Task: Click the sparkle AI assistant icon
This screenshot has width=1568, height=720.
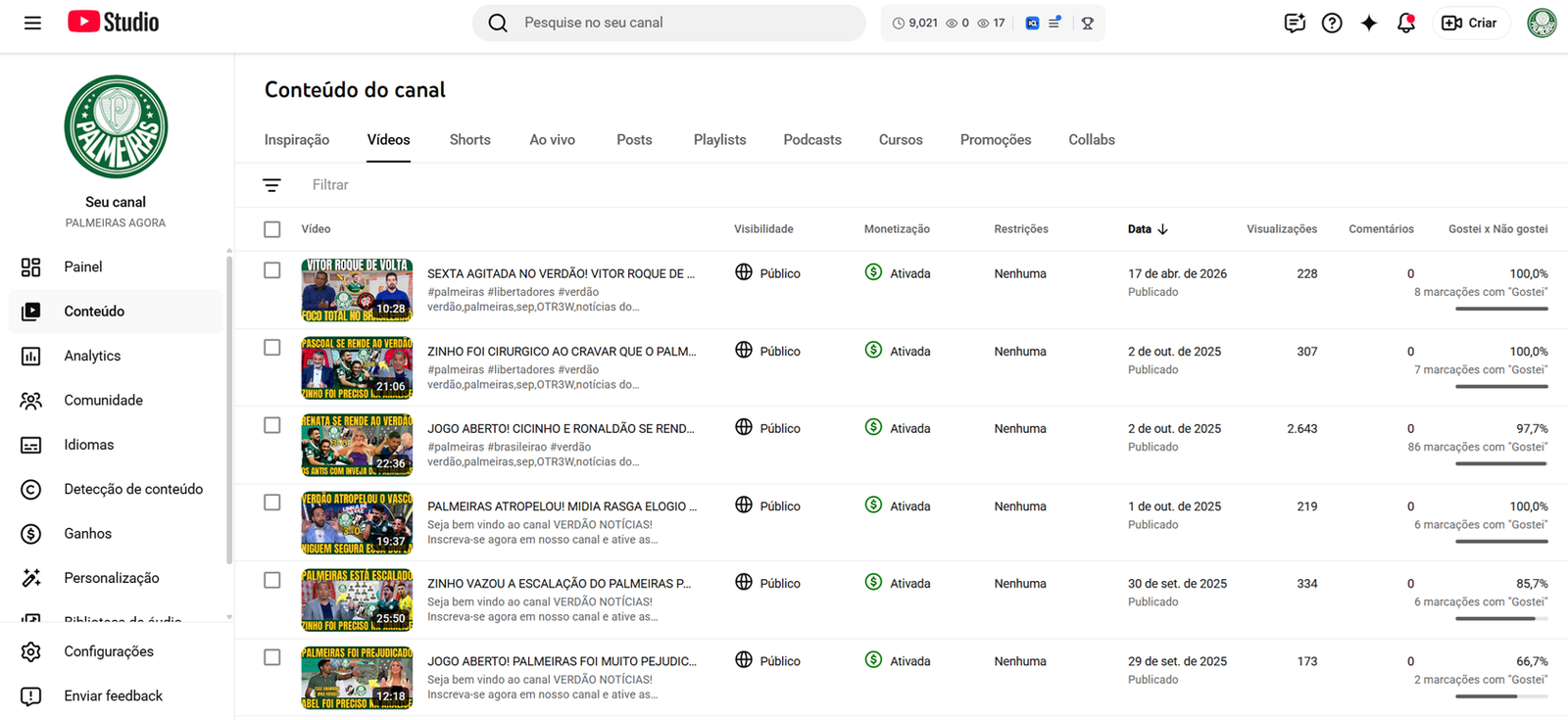Action: click(1368, 23)
